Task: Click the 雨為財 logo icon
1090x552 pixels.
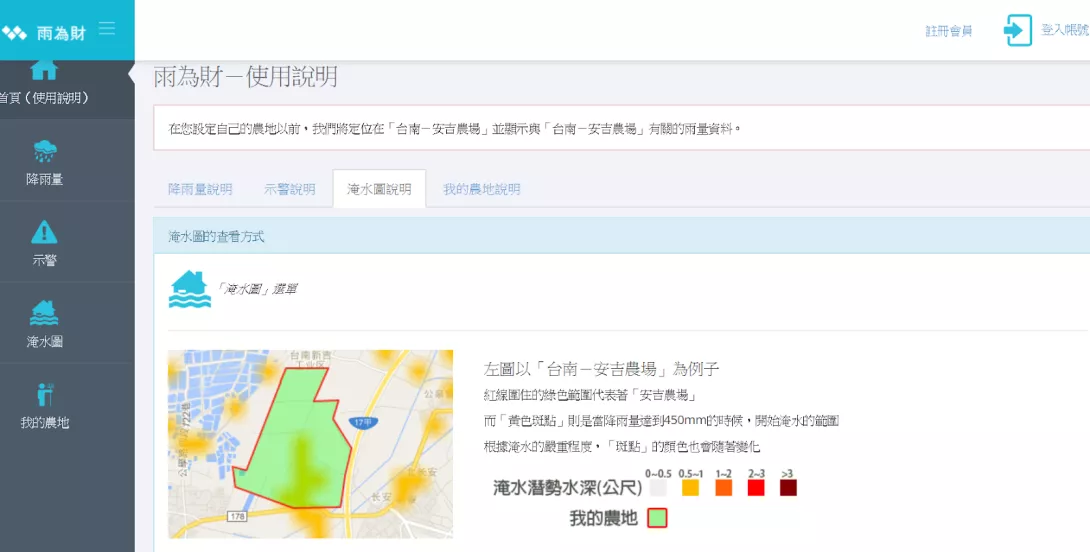Action: (14, 32)
